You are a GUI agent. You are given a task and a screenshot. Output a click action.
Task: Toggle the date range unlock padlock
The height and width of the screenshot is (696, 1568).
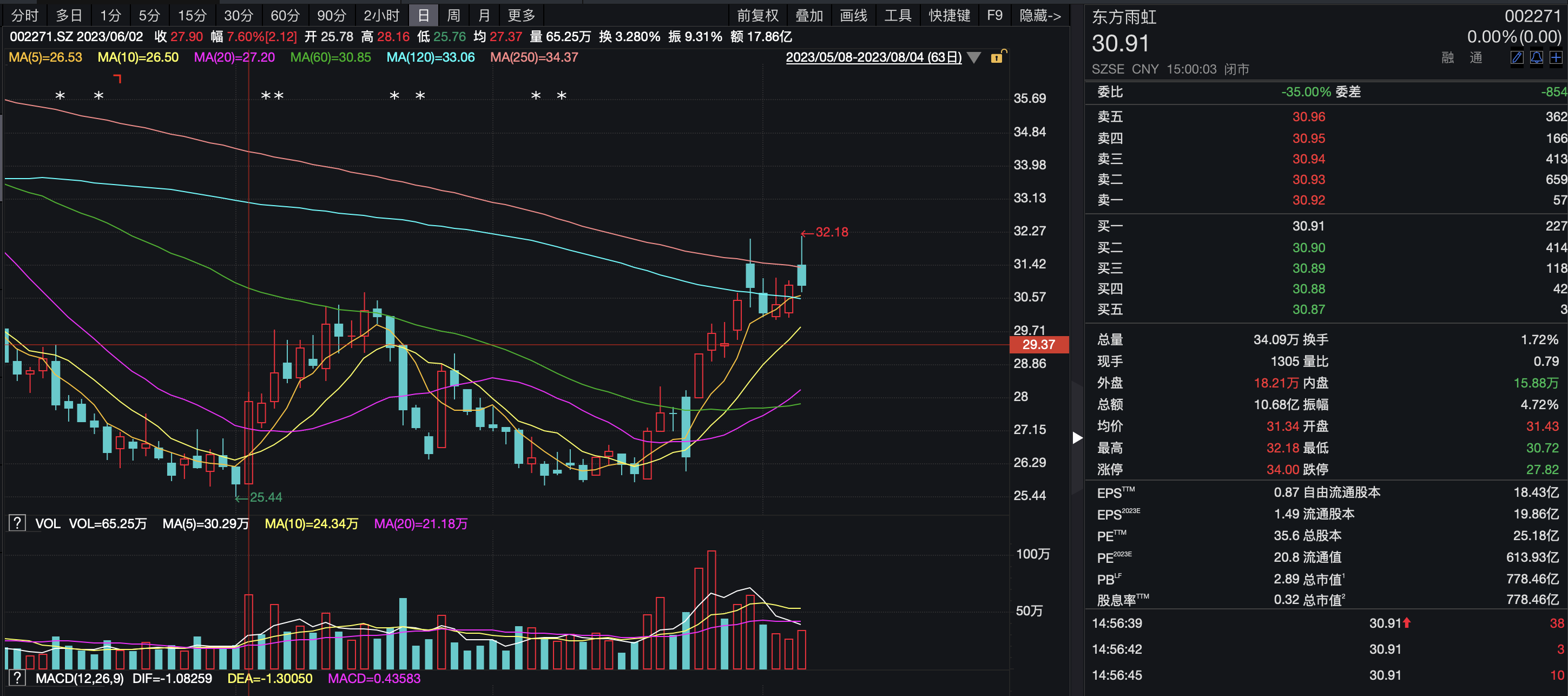point(998,57)
